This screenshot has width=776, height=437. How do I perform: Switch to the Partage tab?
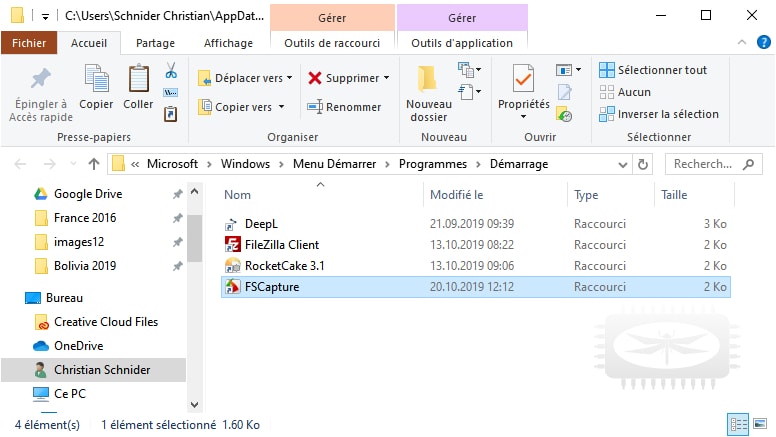coord(155,43)
